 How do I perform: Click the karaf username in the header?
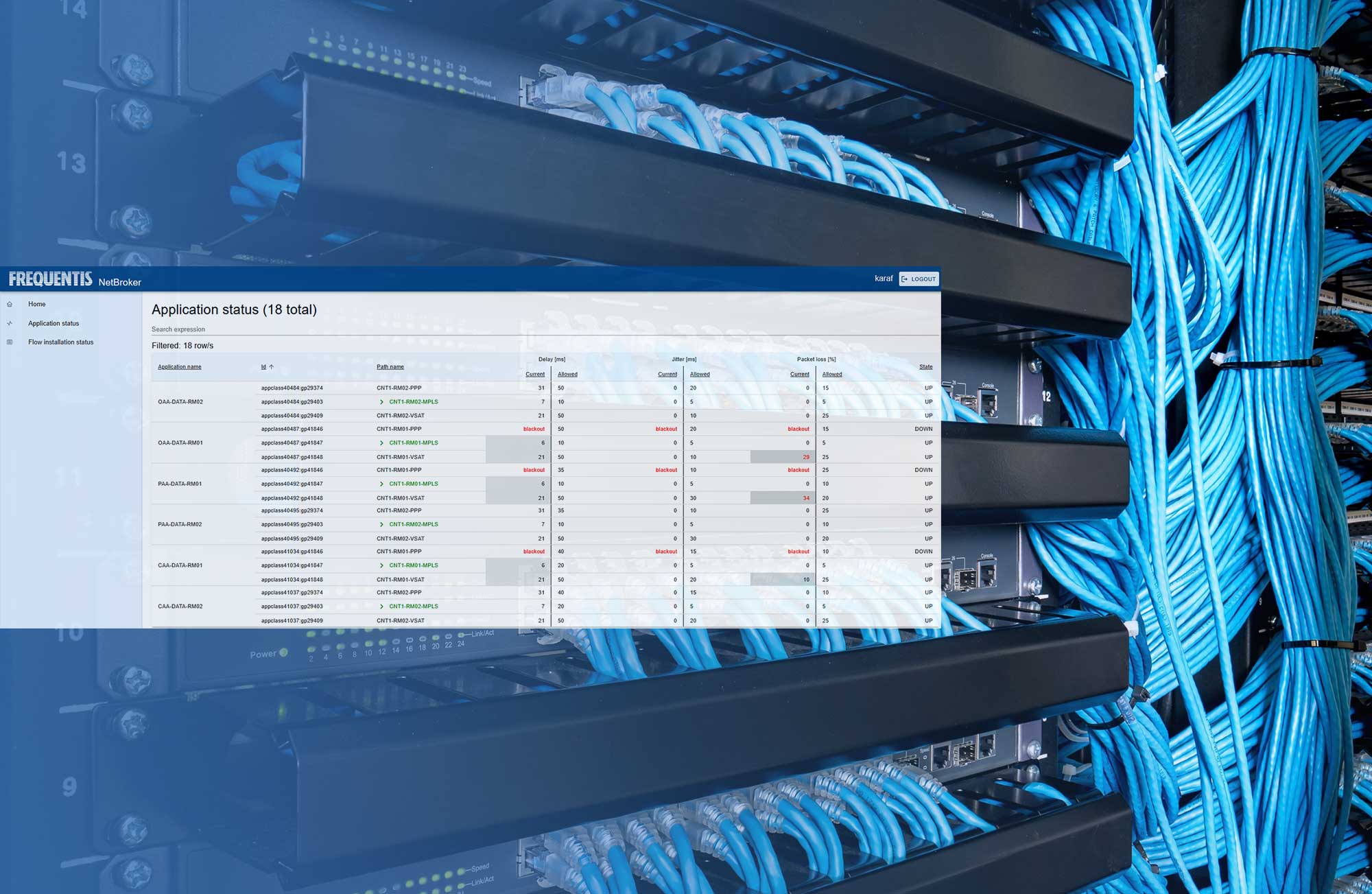pyautogui.click(x=884, y=279)
